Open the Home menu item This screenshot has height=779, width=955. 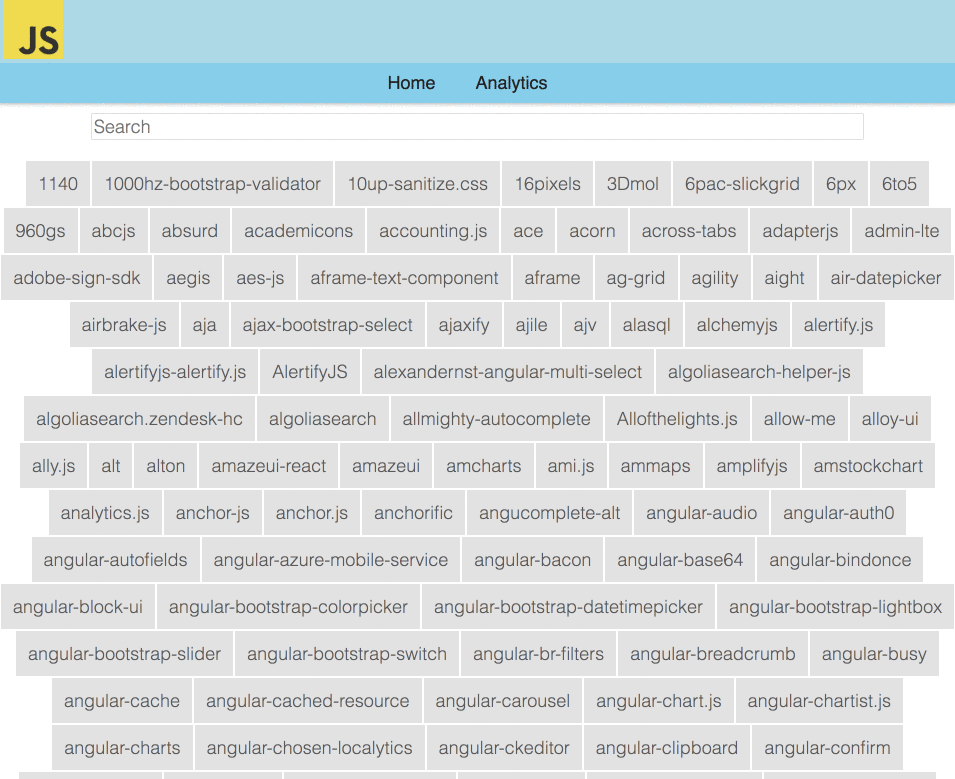tap(411, 83)
